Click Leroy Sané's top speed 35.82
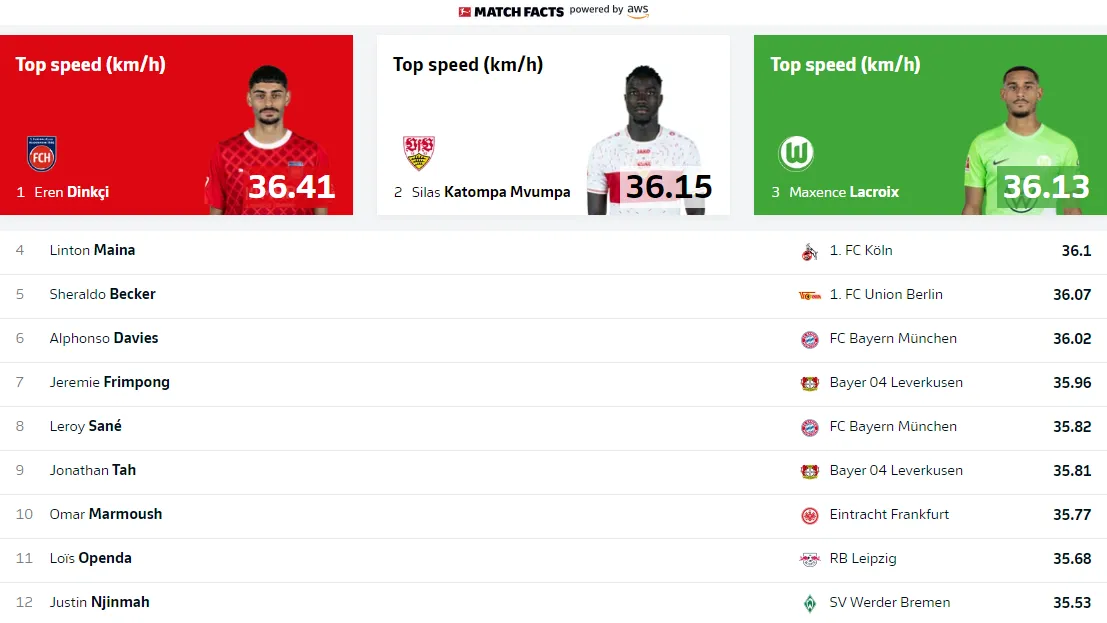 (x=1071, y=426)
